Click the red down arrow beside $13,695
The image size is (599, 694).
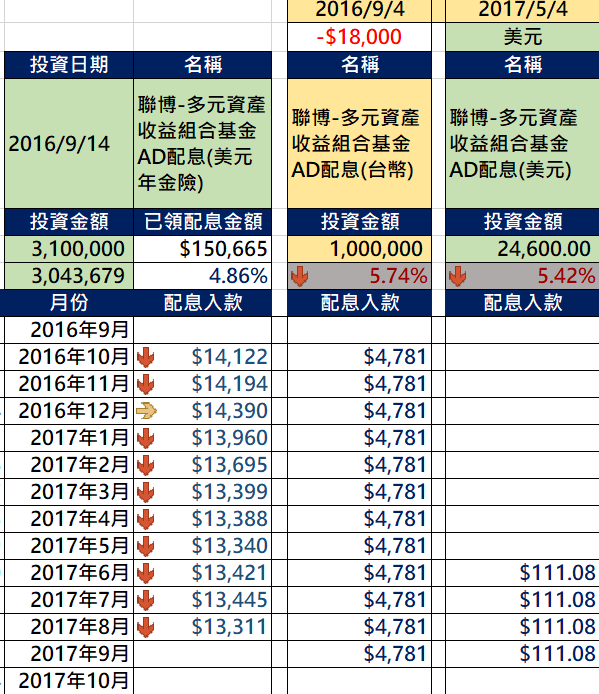click(146, 465)
